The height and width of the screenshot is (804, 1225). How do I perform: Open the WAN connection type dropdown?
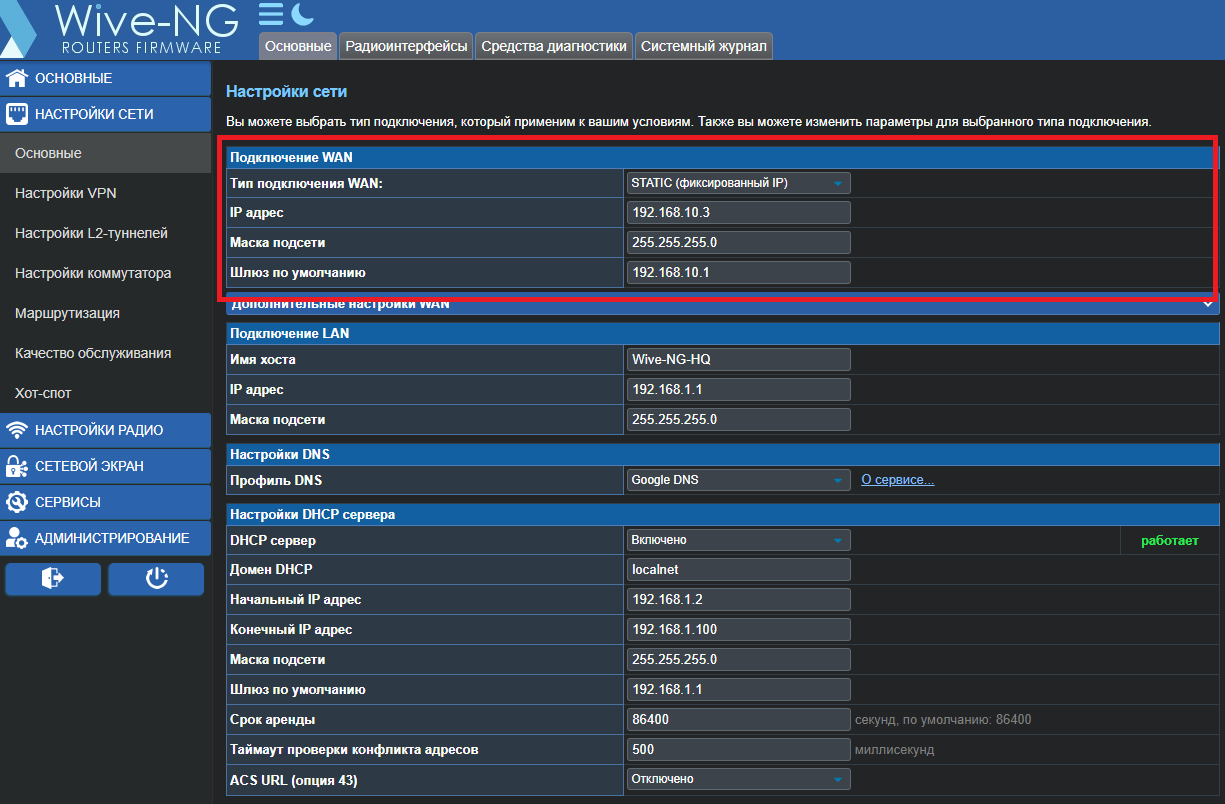738,183
